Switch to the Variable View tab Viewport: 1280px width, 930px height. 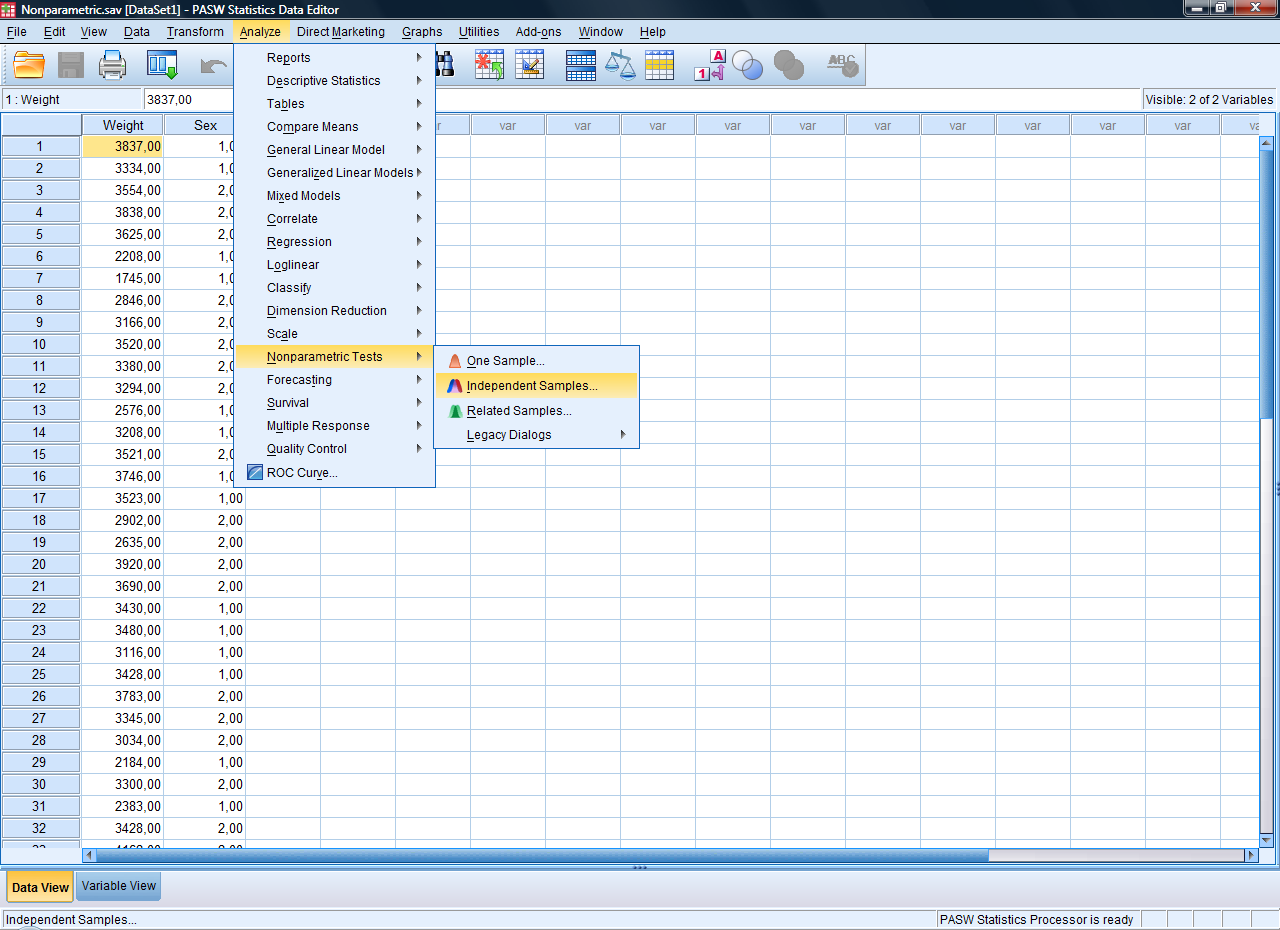pyautogui.click(x=119, y=886)
